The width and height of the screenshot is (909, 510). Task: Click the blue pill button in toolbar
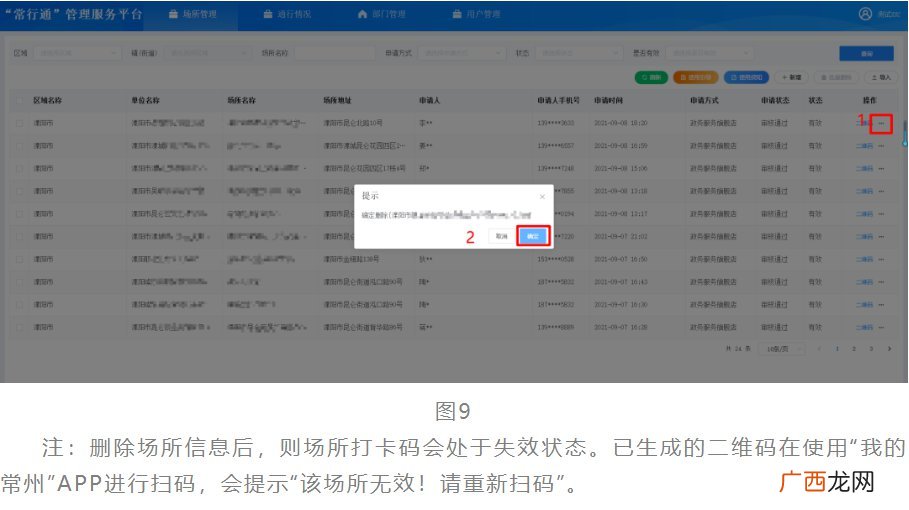click(746, 77)
